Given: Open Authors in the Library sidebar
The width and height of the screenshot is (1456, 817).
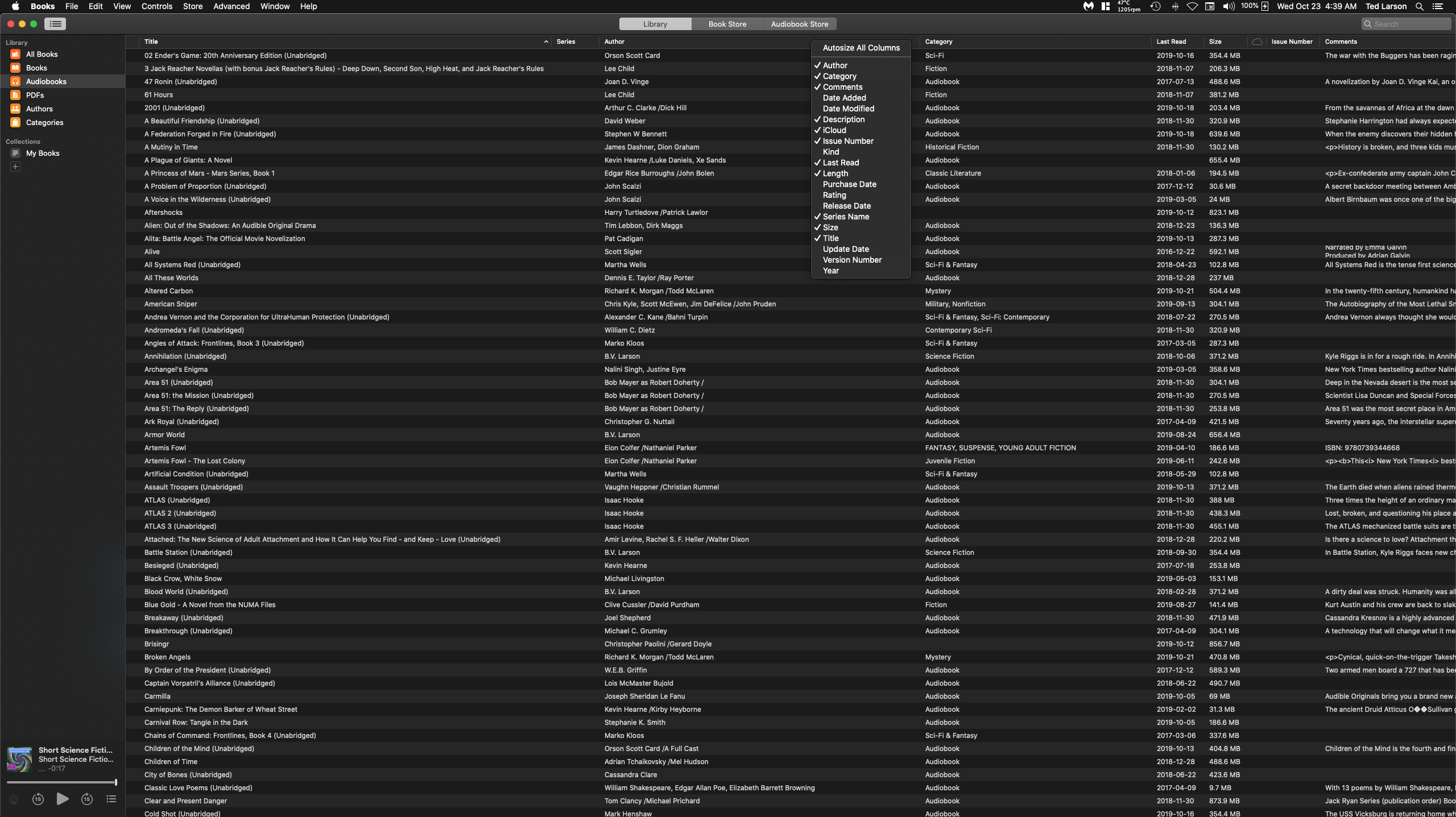Looking at the screenshot, I should pyautogui.click(x=39, y=109).
